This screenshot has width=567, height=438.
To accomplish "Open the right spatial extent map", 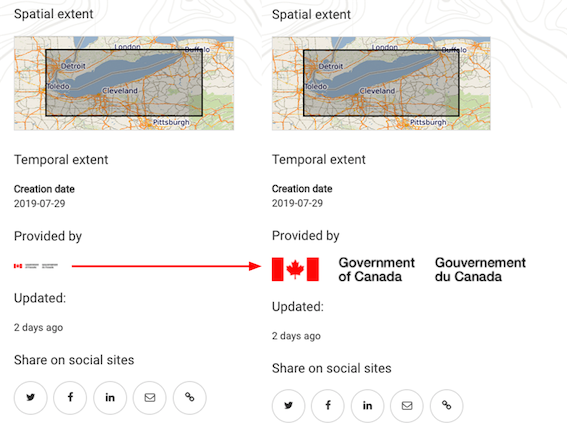I will tap(381, 83).
